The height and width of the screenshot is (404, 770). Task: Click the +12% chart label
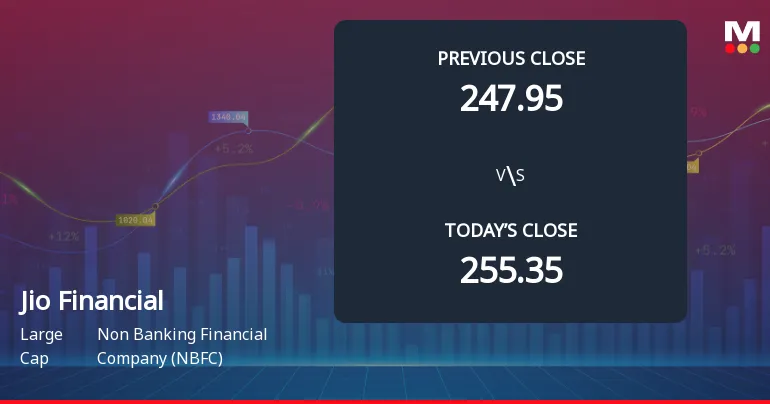pyautogui.click(x=63, y=237)
